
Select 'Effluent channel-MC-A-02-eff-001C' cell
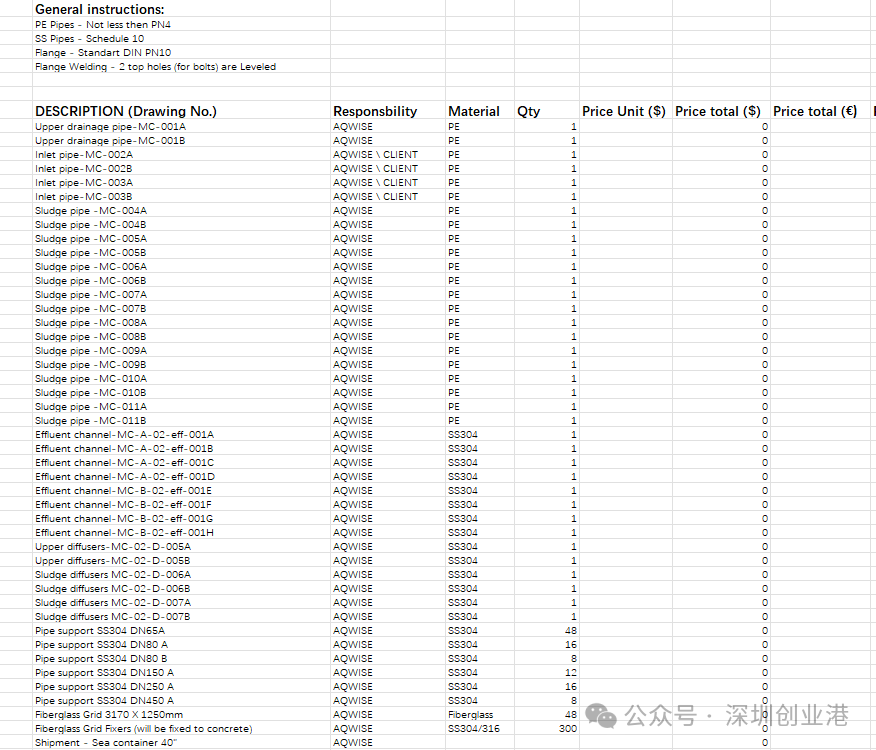pyautogui.click(x=181, y=462)
